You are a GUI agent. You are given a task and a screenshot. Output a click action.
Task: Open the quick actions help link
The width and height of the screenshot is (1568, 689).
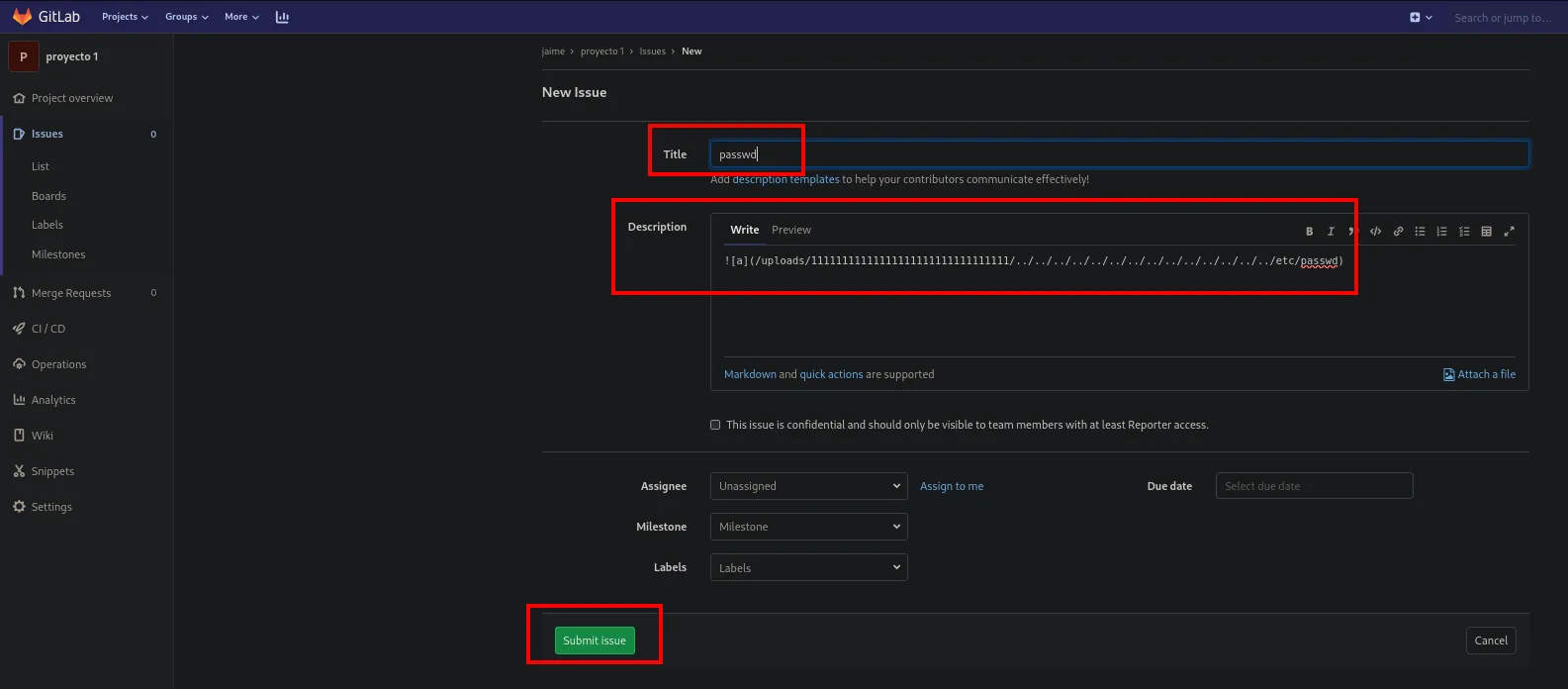tap(831, 374)
